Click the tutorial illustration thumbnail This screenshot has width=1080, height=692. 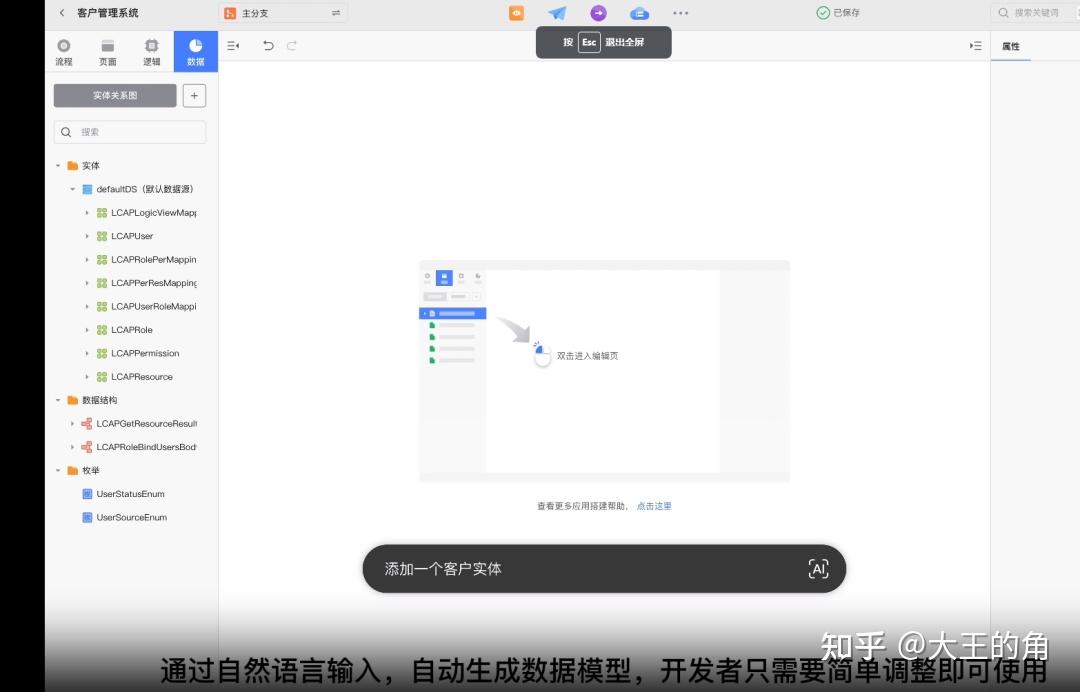tap(604, 371)
